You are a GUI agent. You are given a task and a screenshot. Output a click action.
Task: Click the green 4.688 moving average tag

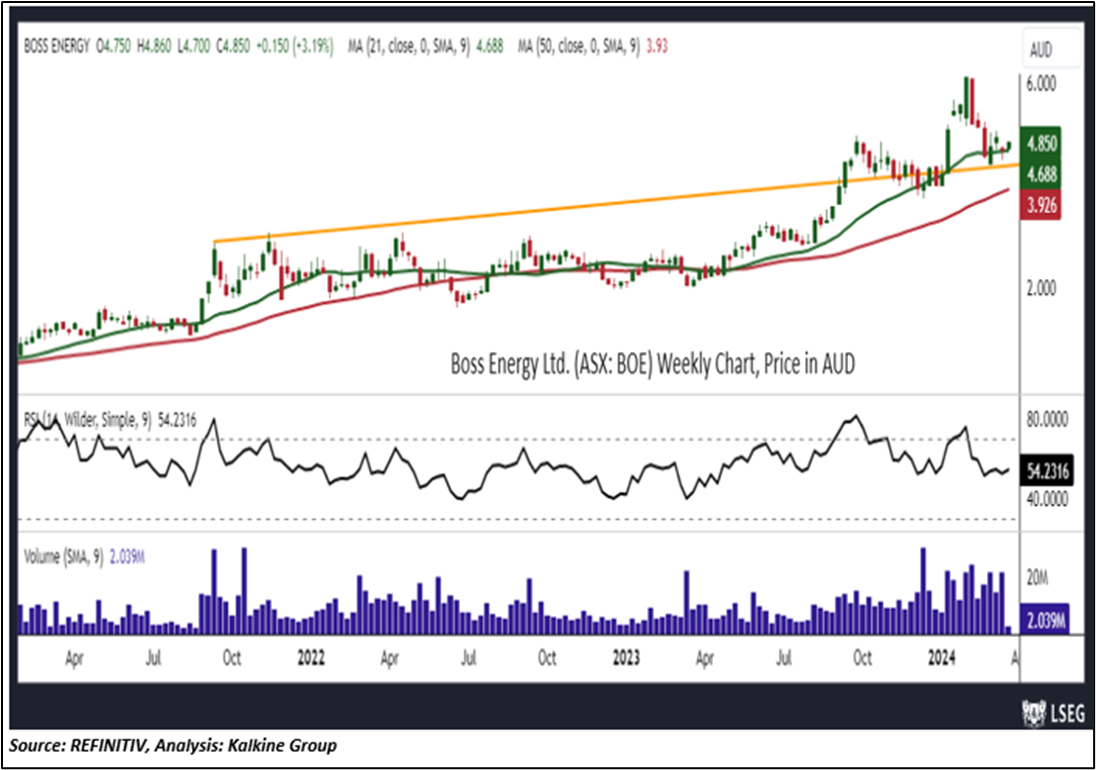(x=1041, y=173)
